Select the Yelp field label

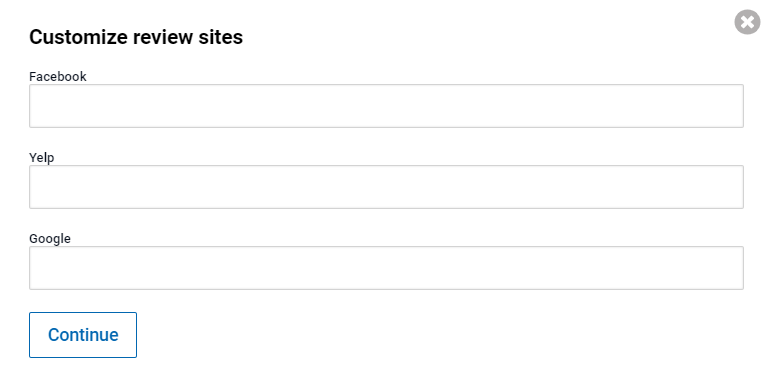pyautogui.click(x=42, y=158)
